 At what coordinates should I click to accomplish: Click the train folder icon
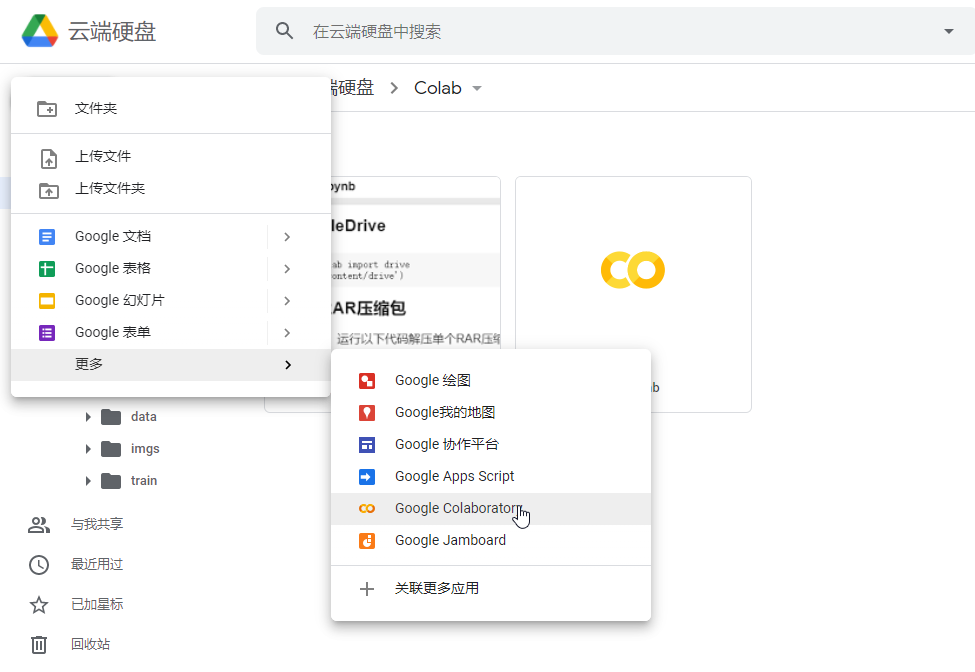coord(111,481)
